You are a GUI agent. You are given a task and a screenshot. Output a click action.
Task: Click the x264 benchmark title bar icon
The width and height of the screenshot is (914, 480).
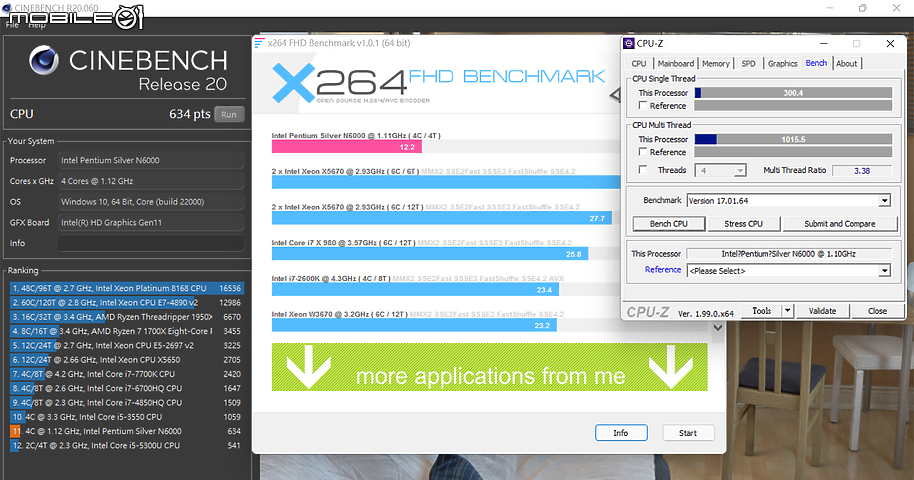(259, 43)
